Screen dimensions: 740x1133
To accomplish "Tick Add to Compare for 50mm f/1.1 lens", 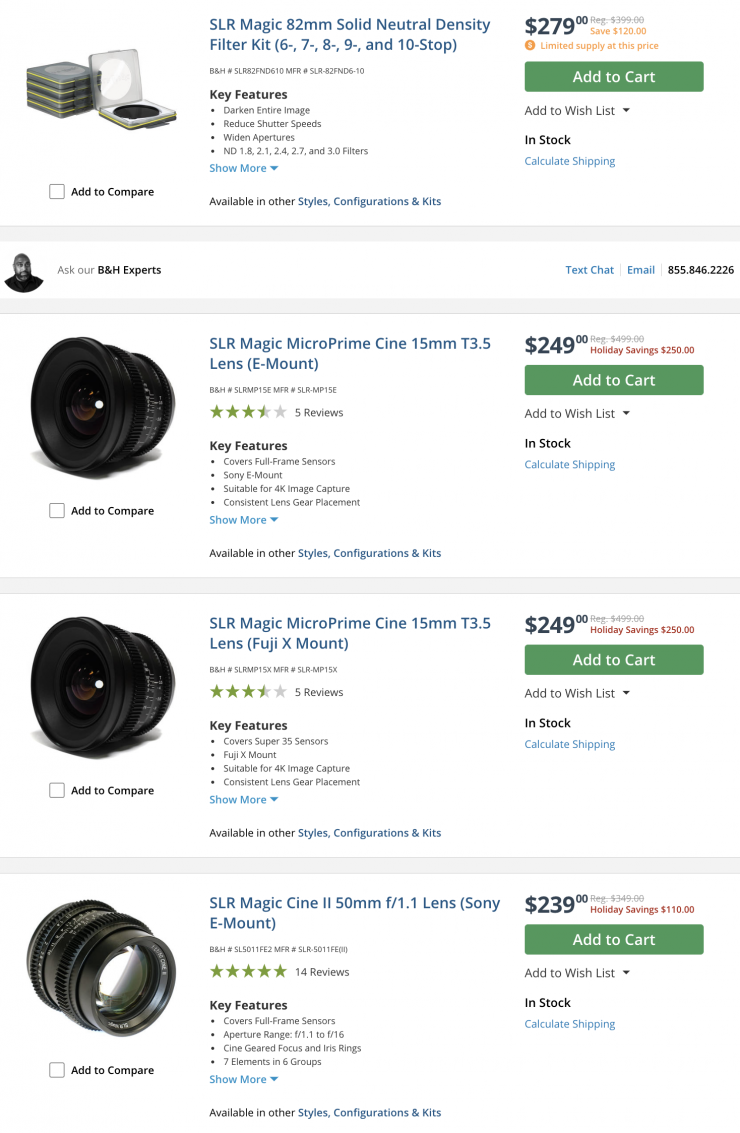I will [x=57, y=1070].
